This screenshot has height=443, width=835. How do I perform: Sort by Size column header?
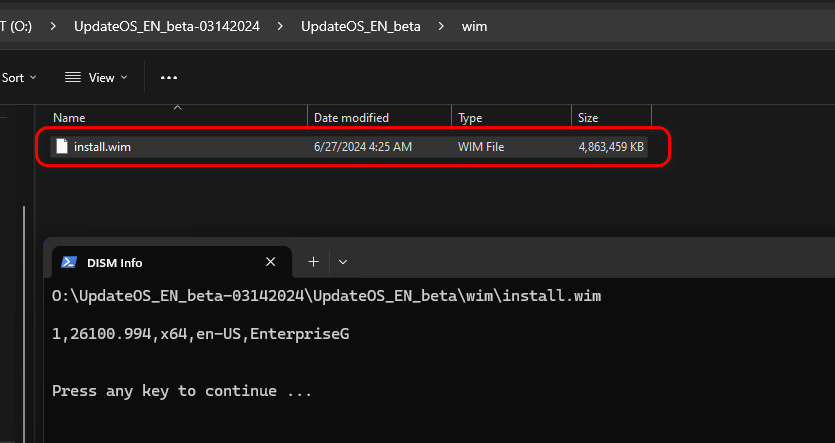(x=588, y=118)
